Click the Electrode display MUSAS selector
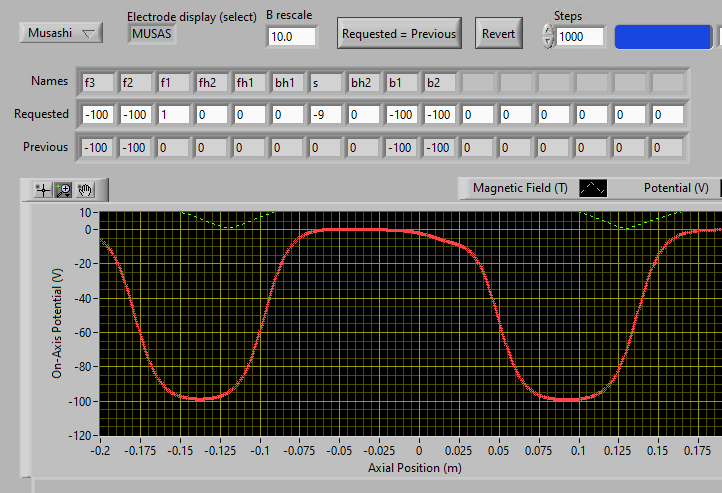 150,34
